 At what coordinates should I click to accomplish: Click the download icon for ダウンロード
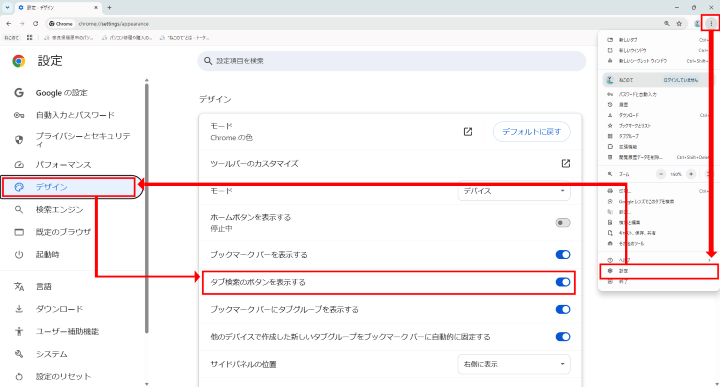click(x=19, y=309)
